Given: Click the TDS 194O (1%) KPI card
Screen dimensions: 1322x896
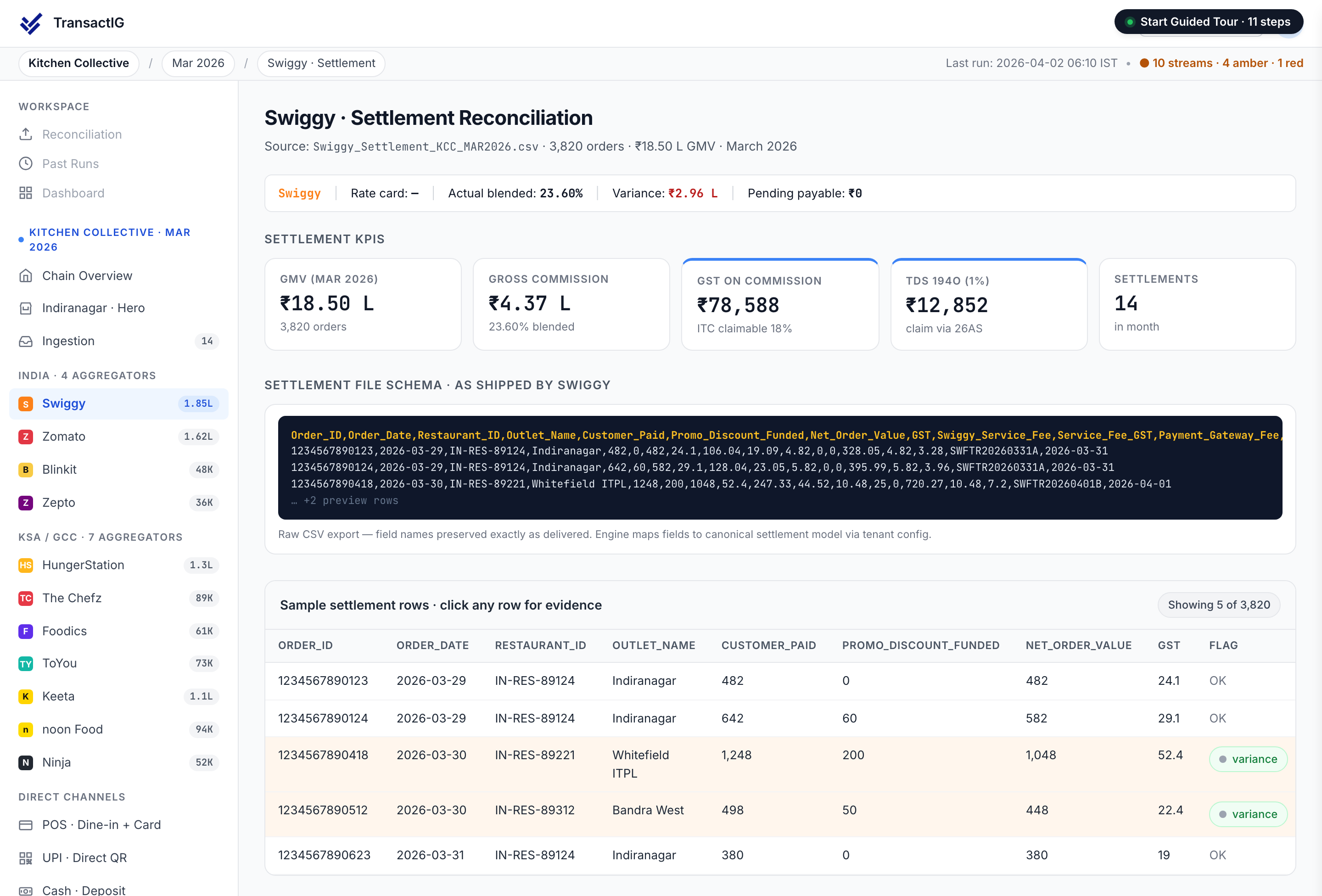Looking at the screenshot, I should 989,304.
